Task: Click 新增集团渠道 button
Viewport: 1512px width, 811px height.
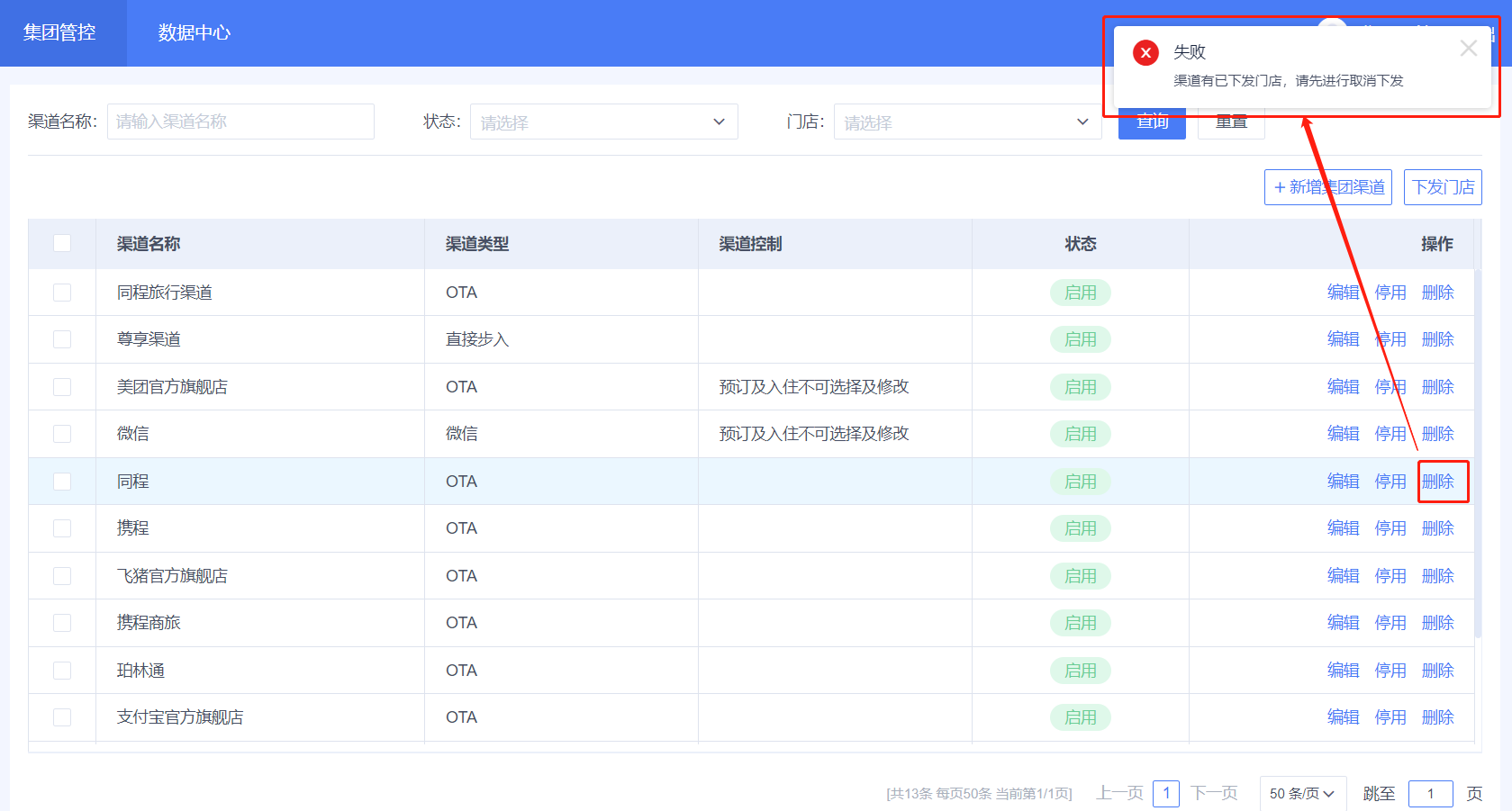Action: pyautogui.click(x=1328, y=187)
